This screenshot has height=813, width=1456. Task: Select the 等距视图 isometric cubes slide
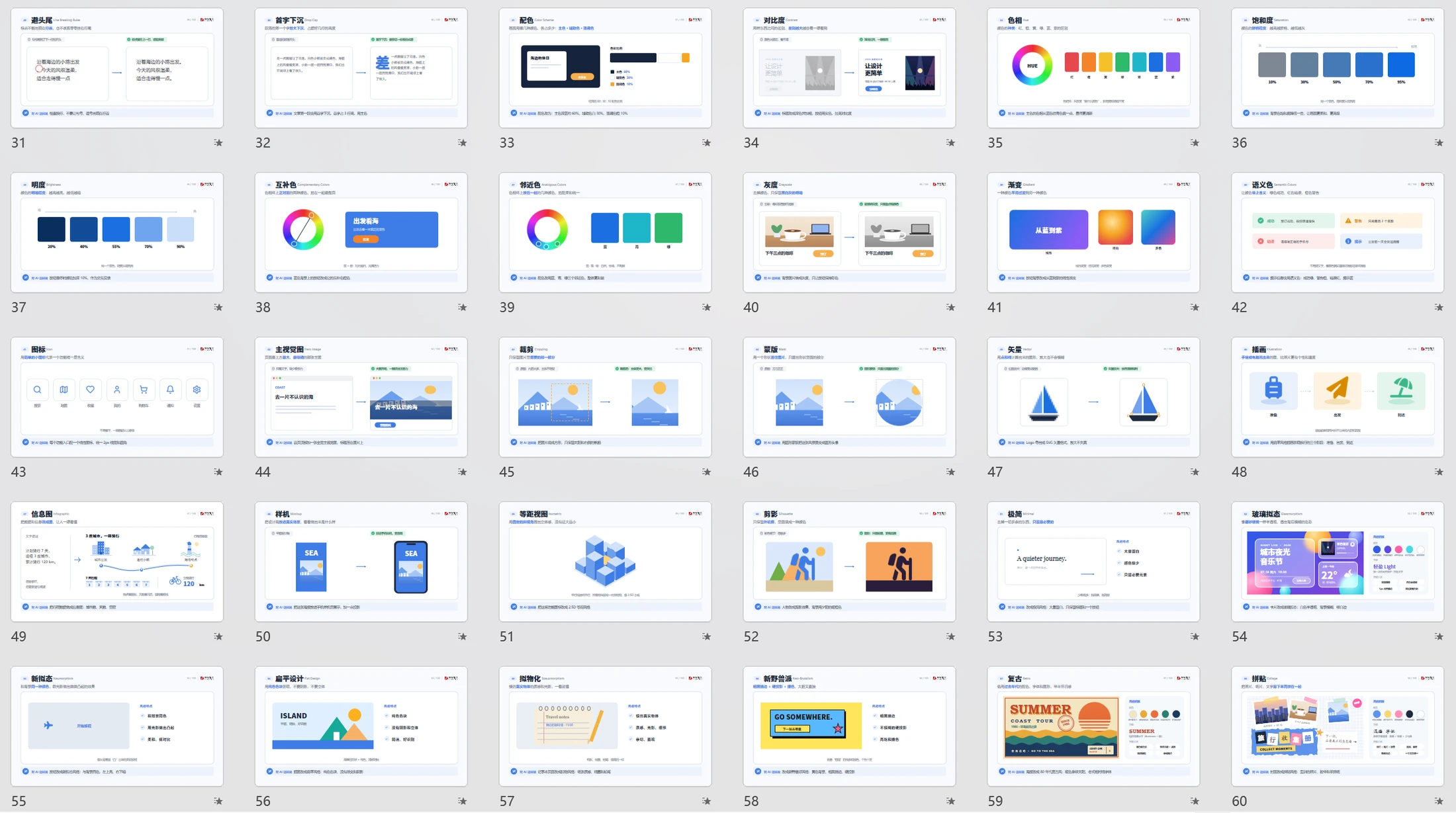606,562
